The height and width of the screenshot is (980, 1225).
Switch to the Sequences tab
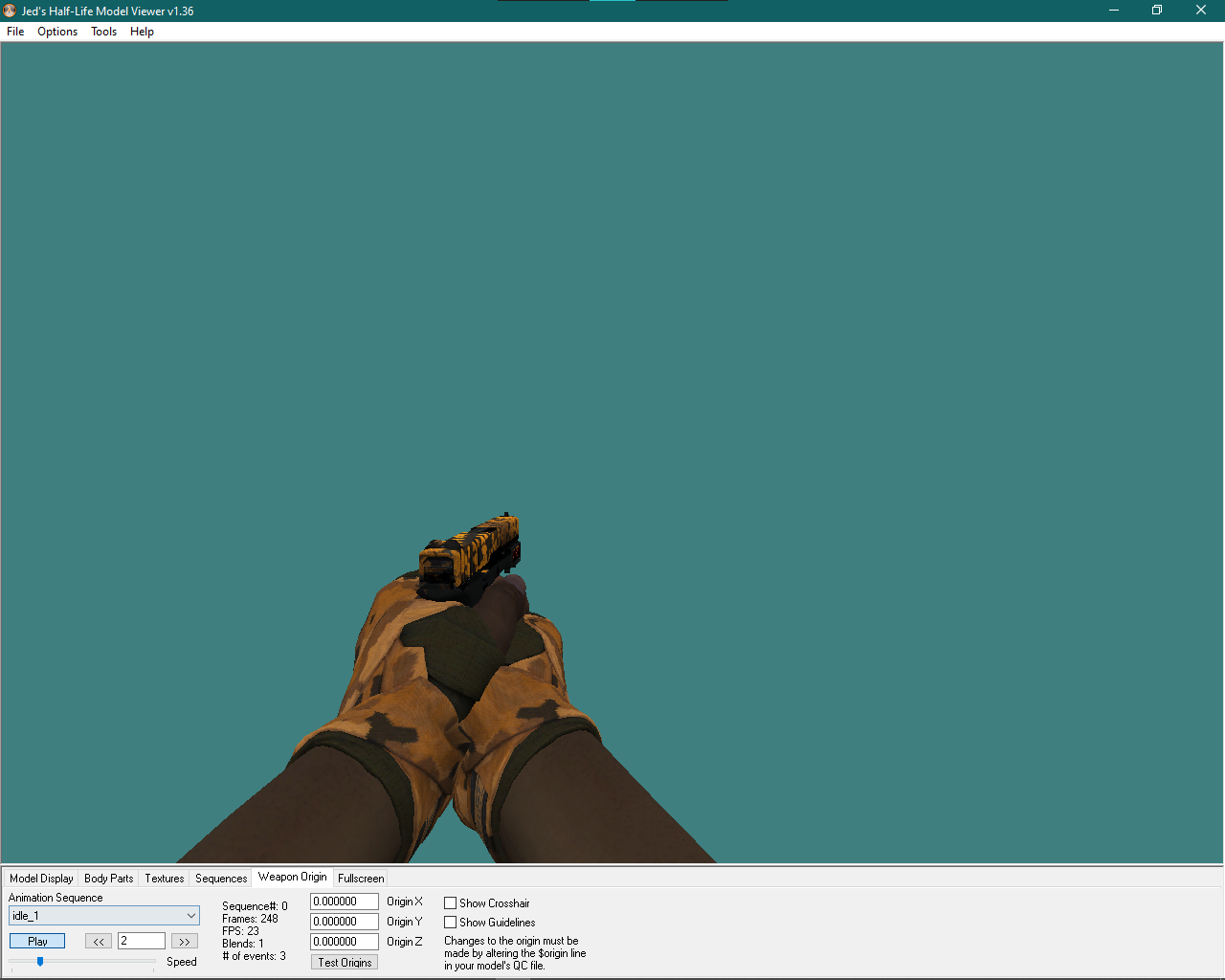click(x=221, y=879)
